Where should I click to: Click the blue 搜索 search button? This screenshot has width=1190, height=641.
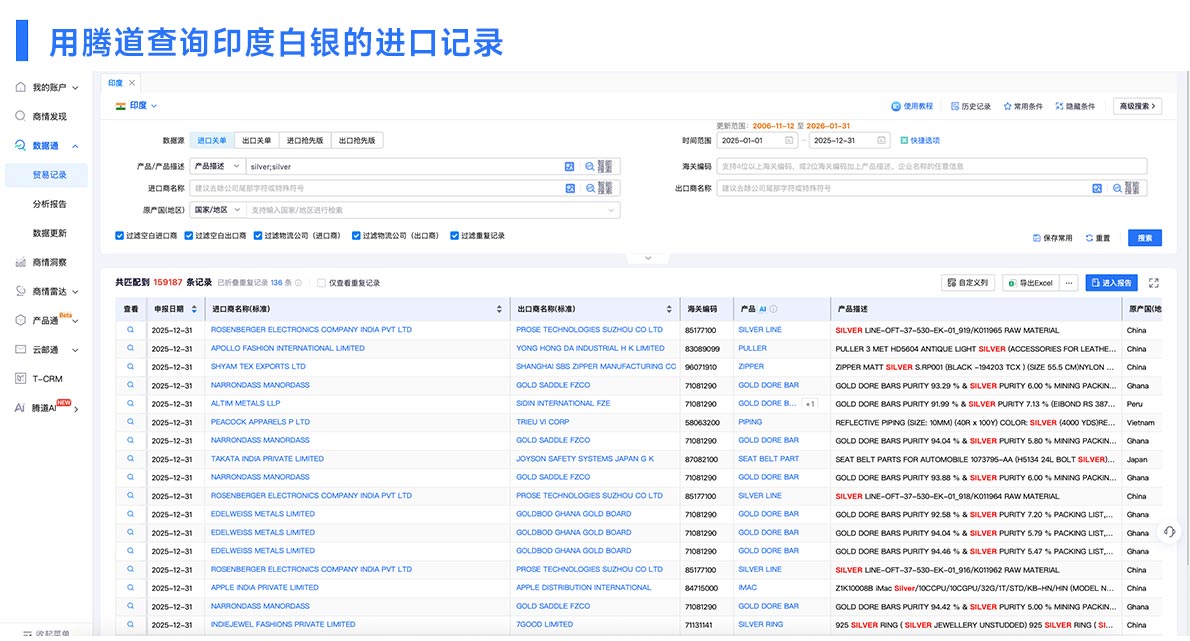[x=1143, y=237]
